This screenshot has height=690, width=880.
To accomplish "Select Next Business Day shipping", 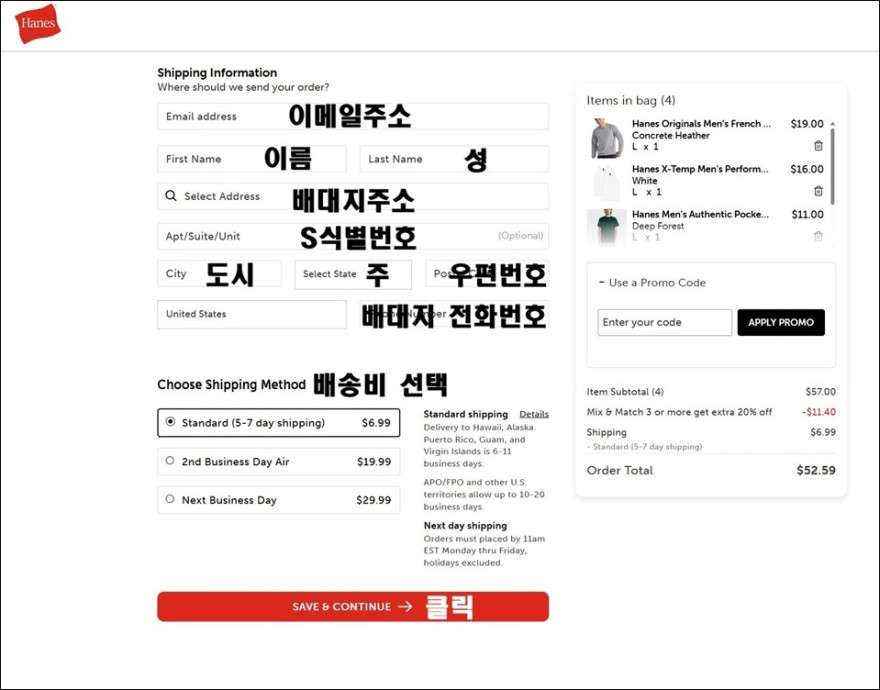I will pos(278,500).
